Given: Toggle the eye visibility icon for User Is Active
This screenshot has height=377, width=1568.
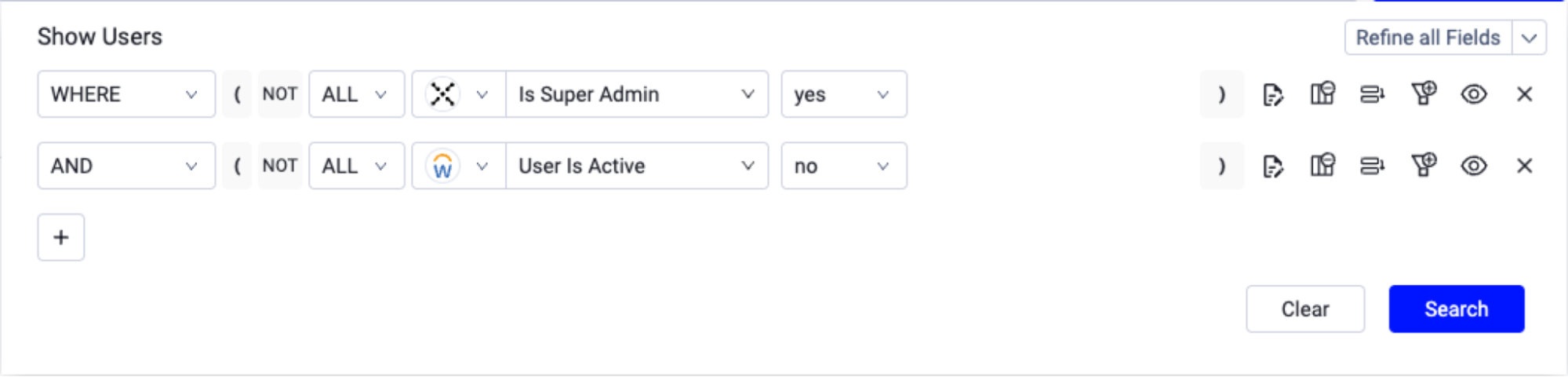Looking at the screenshot, I should tap(1474, 166).
